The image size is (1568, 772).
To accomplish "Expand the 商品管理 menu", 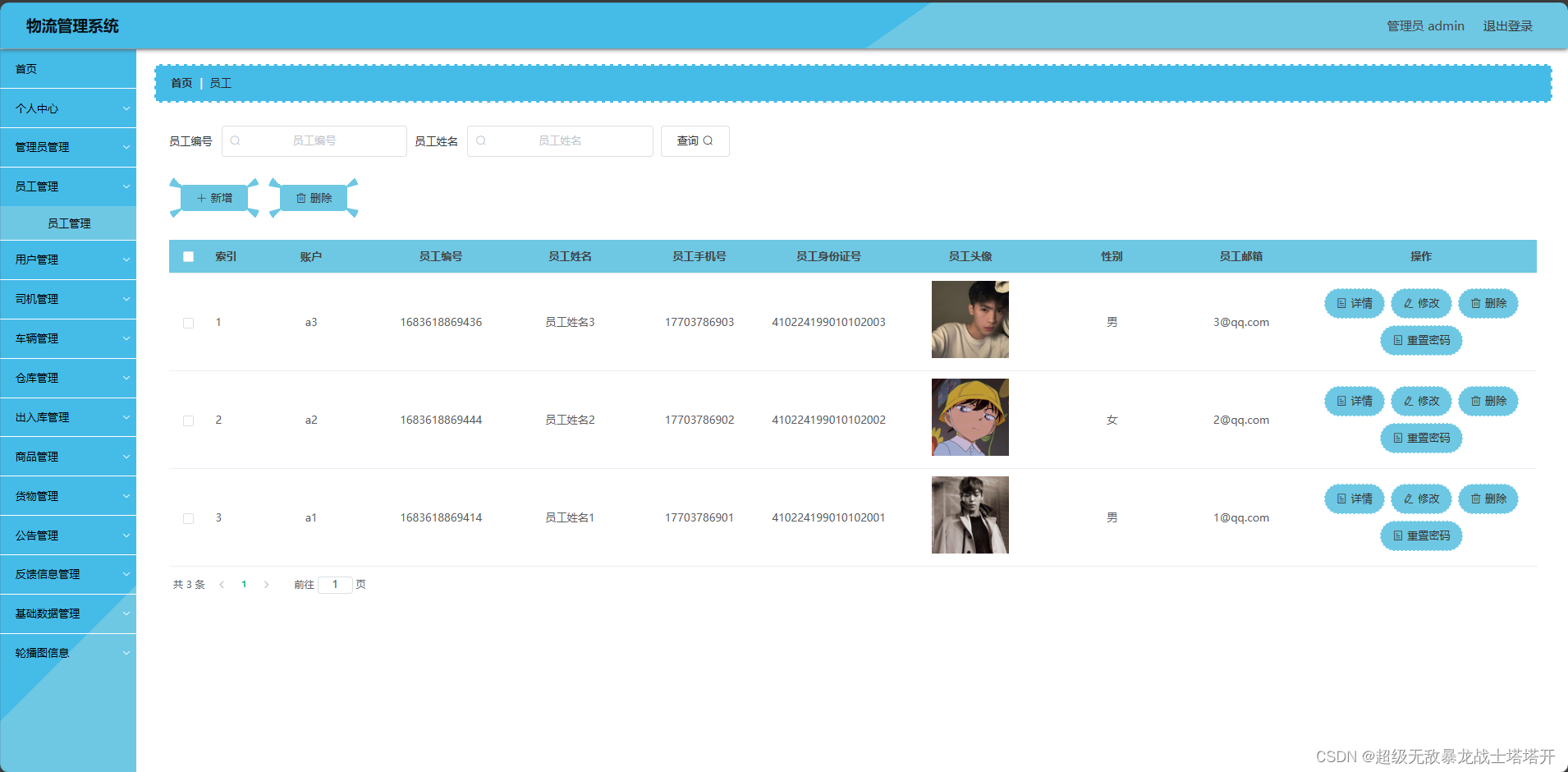I will [x=68, y=457].
